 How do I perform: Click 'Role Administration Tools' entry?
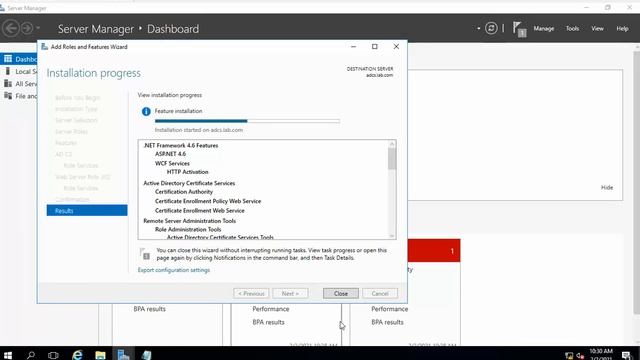(x=188, y=229)
